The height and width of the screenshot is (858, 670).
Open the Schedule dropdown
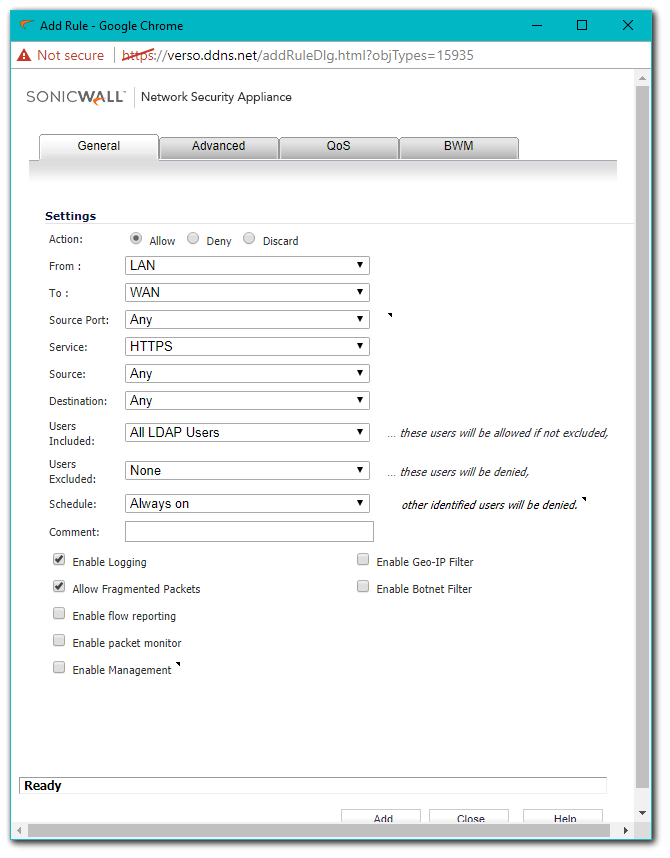247,504
